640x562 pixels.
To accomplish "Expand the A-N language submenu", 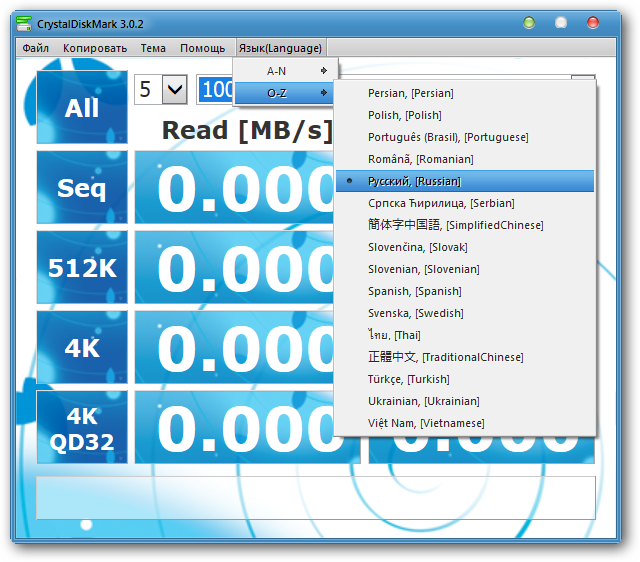I will pos(285,71).
